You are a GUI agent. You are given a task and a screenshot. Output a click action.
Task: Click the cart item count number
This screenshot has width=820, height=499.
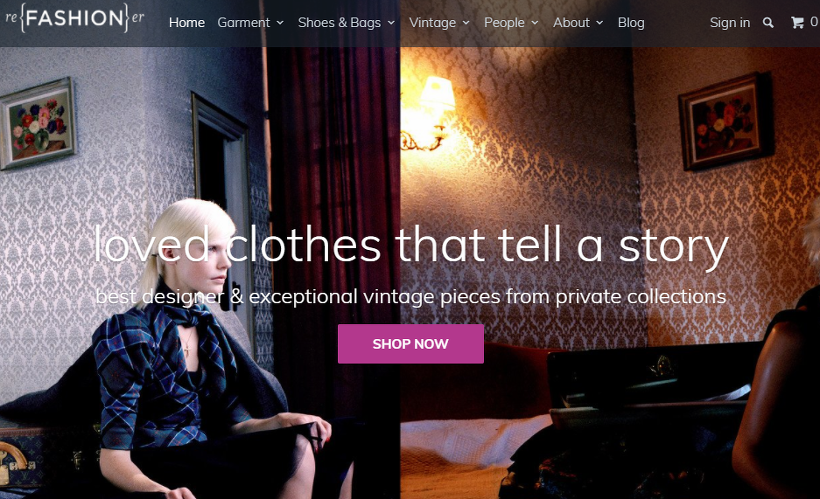pos(814,22)
